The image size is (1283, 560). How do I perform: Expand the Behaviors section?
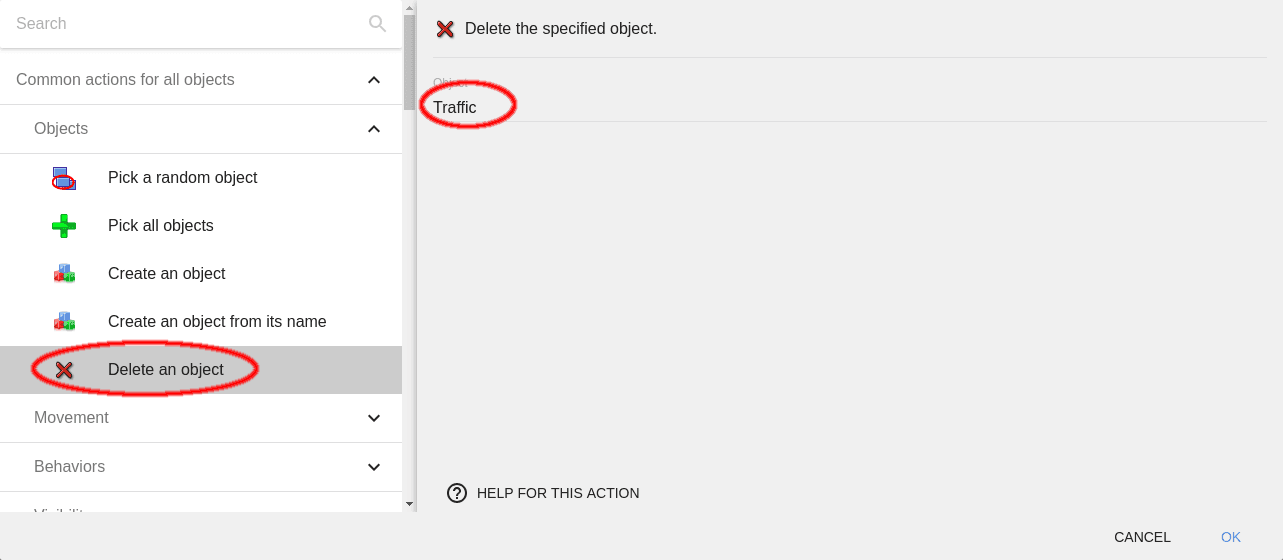coord(374,467)
